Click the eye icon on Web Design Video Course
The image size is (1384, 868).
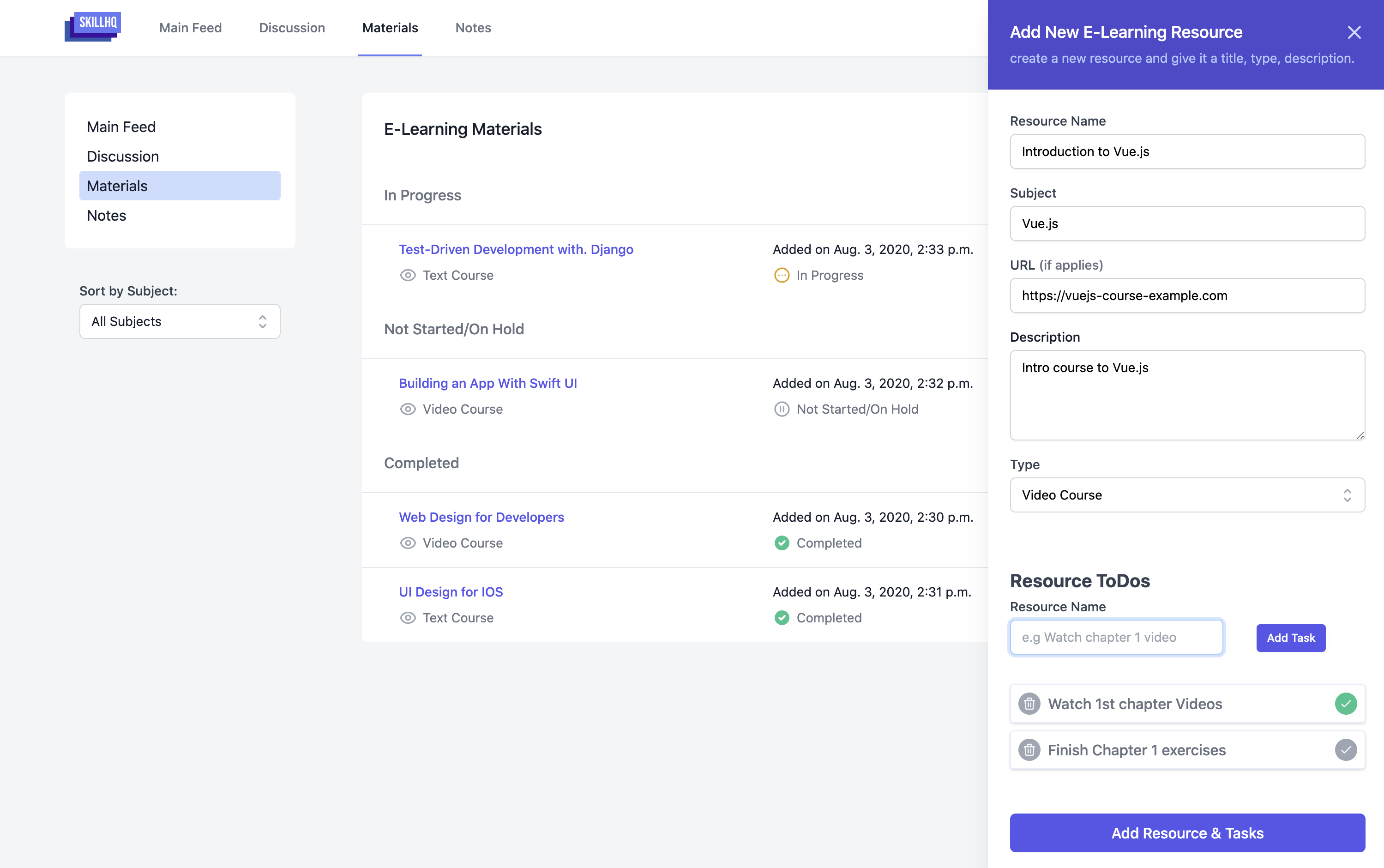[x=408, y=542]
